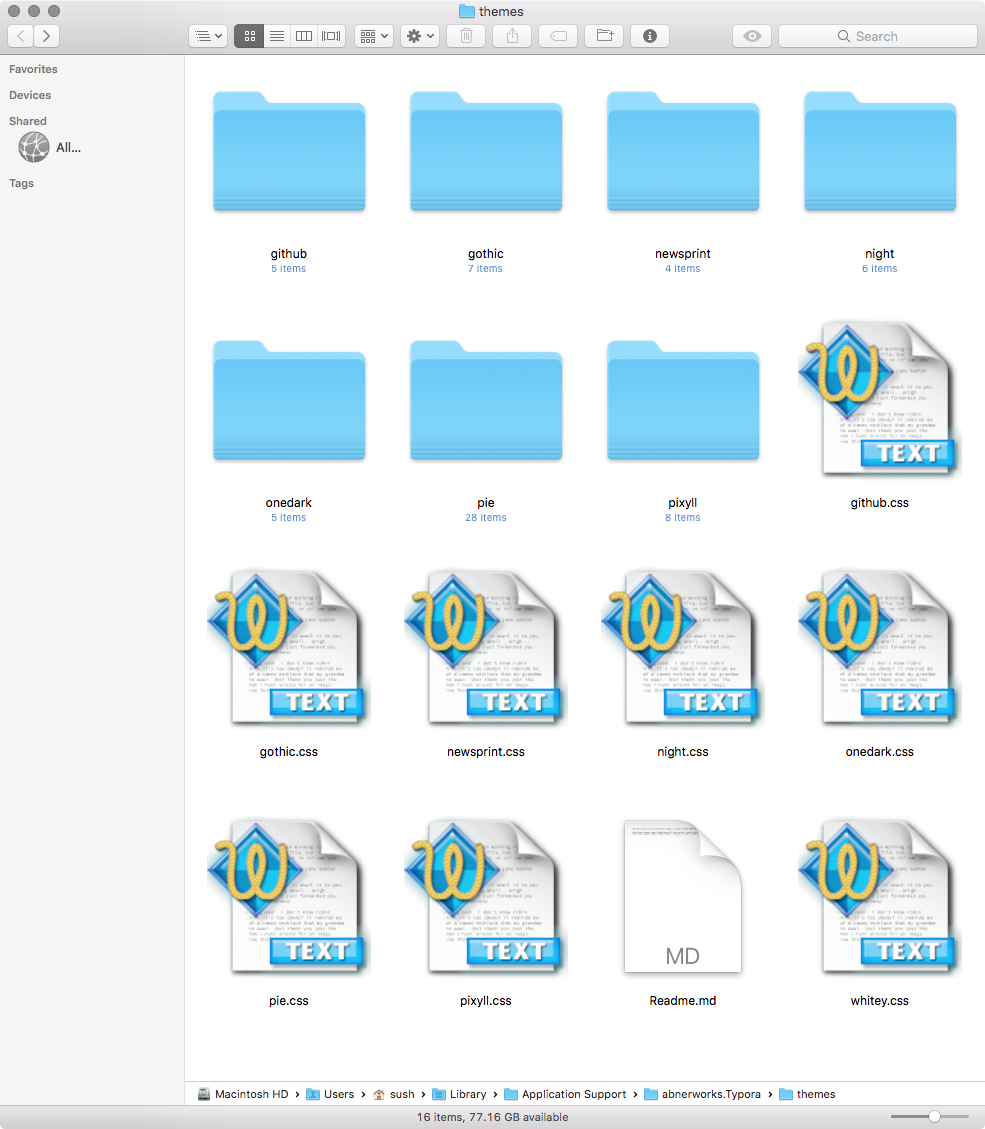Viewport: 985px width, 1129px height.
Task: Open the Readme.md file
Action: (x=683, y=897)
